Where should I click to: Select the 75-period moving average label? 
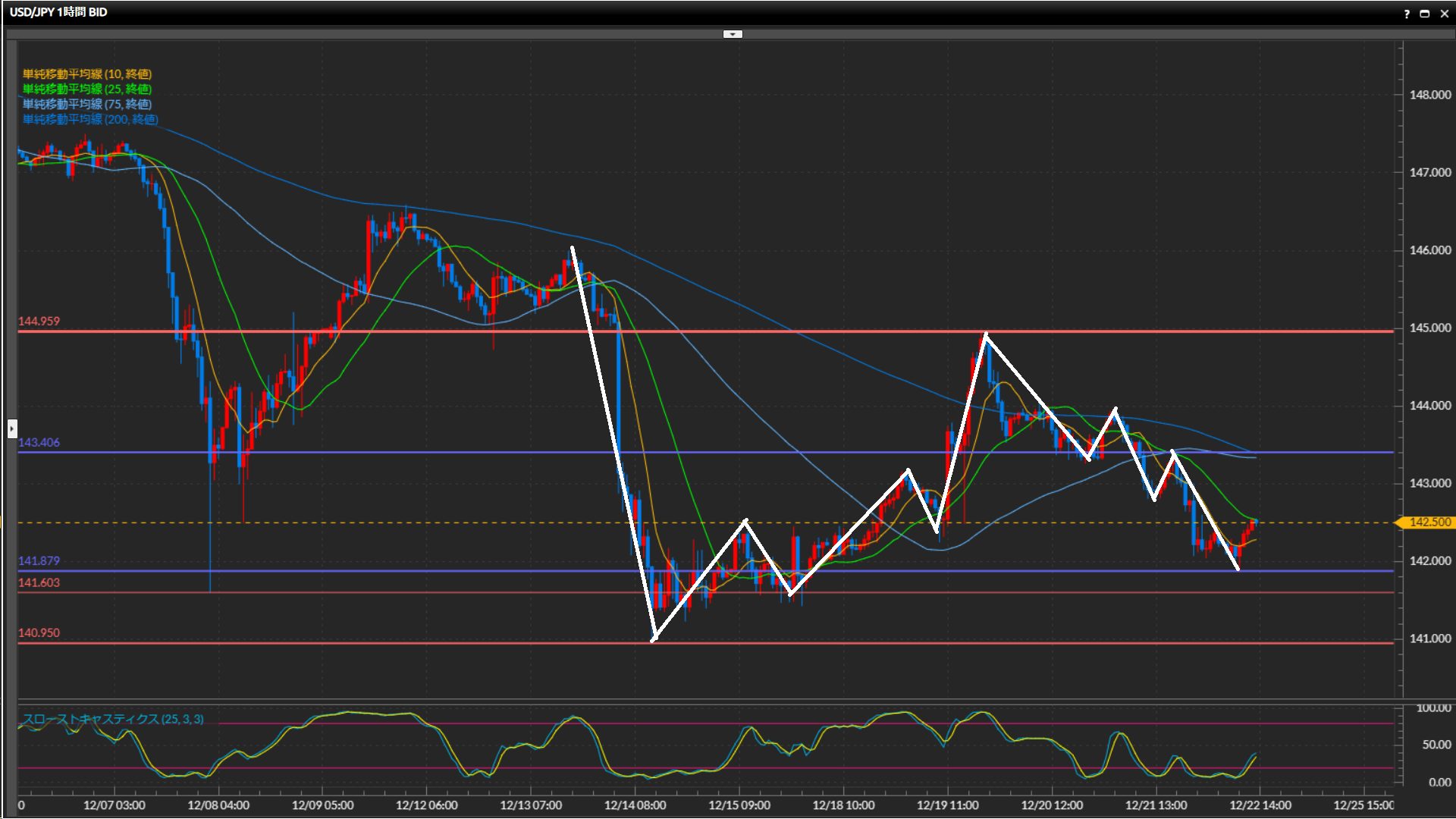[87, 104]
